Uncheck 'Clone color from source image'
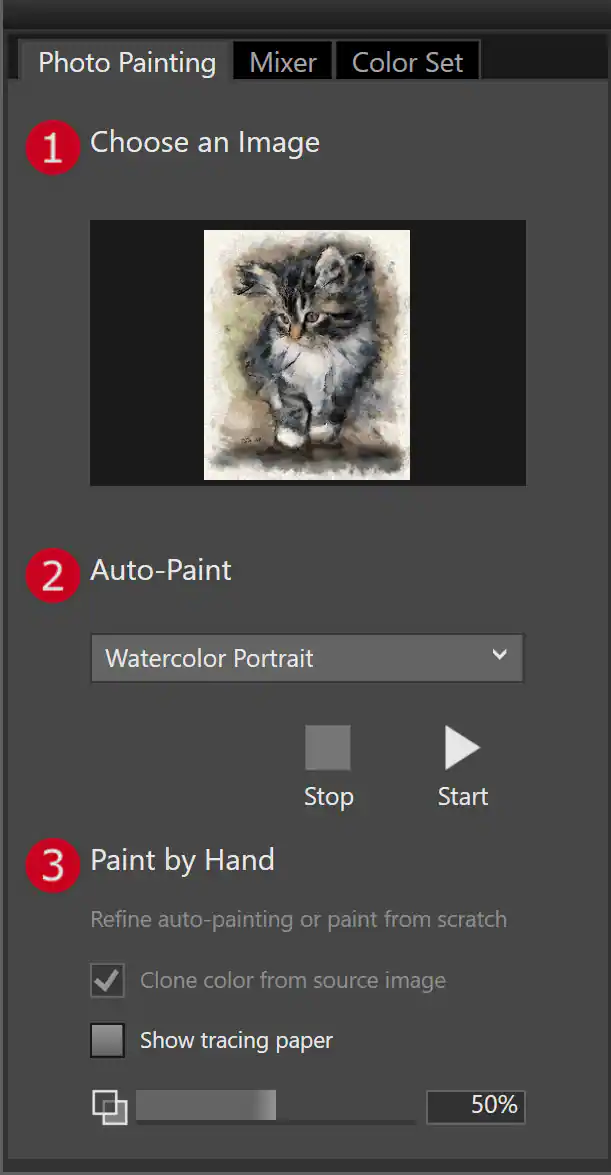Viewport: 611px width, 1175px height. point(107,980)
